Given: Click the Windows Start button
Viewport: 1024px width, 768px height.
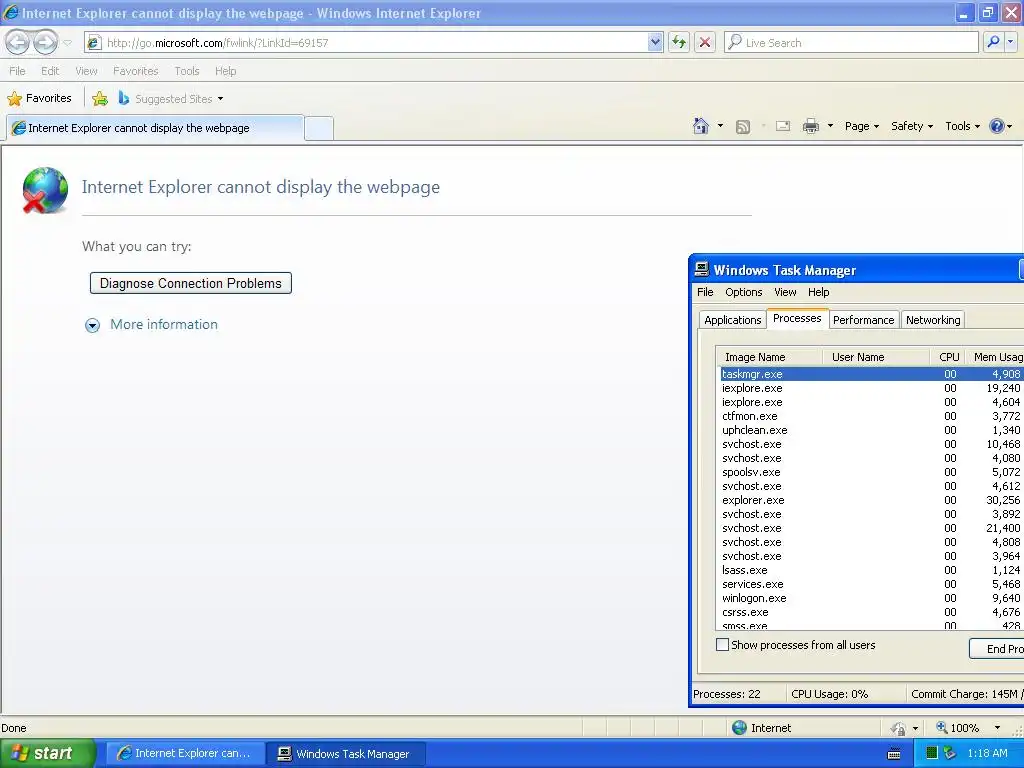Looking at the screenshot, I should 47,754.
